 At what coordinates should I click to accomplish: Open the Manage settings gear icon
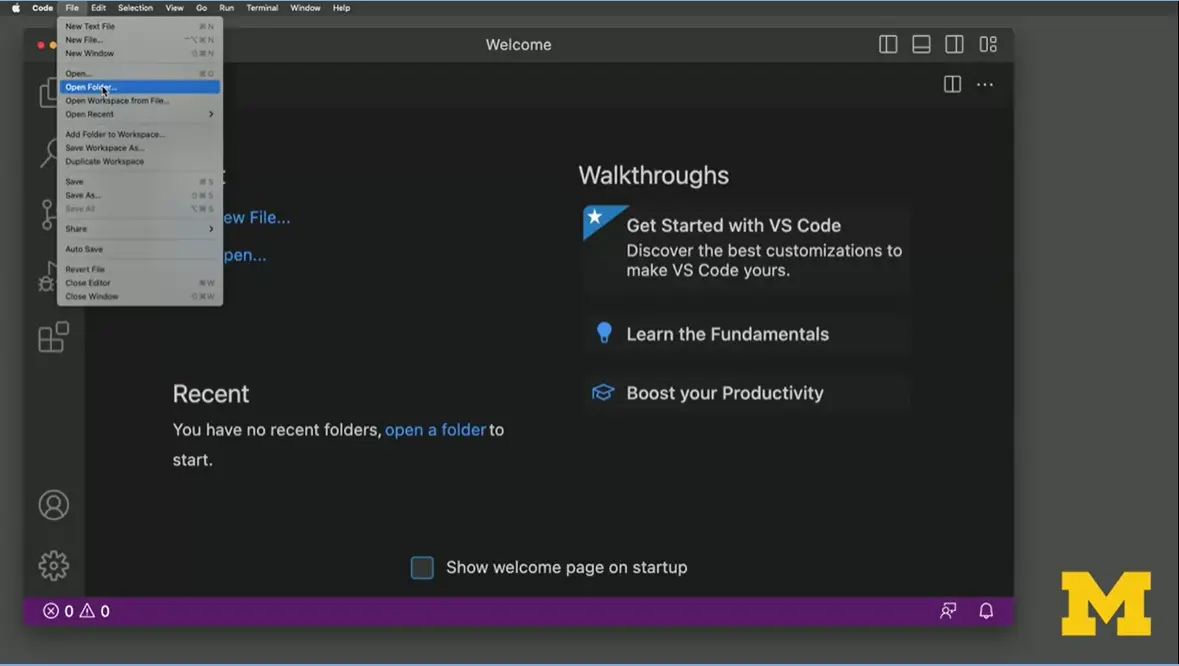(x=53, y=565)
